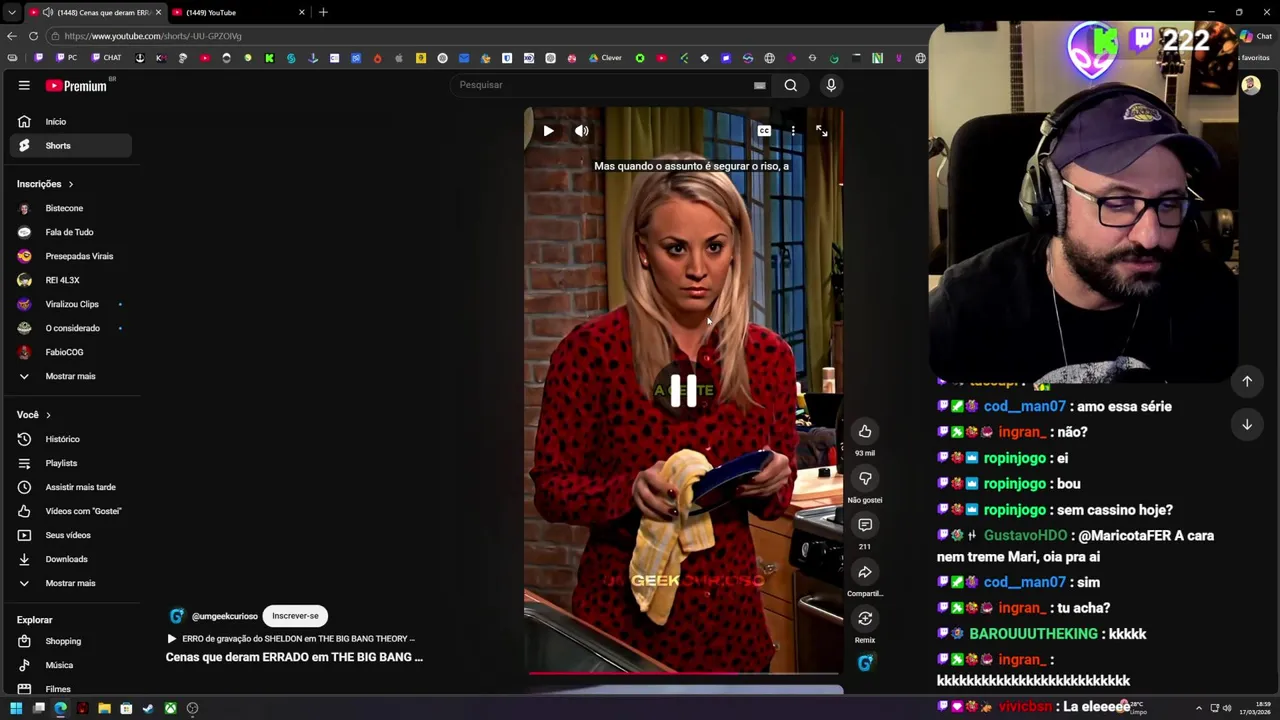Expand the Inscrições section arrow
The width and height of the screenshot is (1280, 720).
click(71, 184)
